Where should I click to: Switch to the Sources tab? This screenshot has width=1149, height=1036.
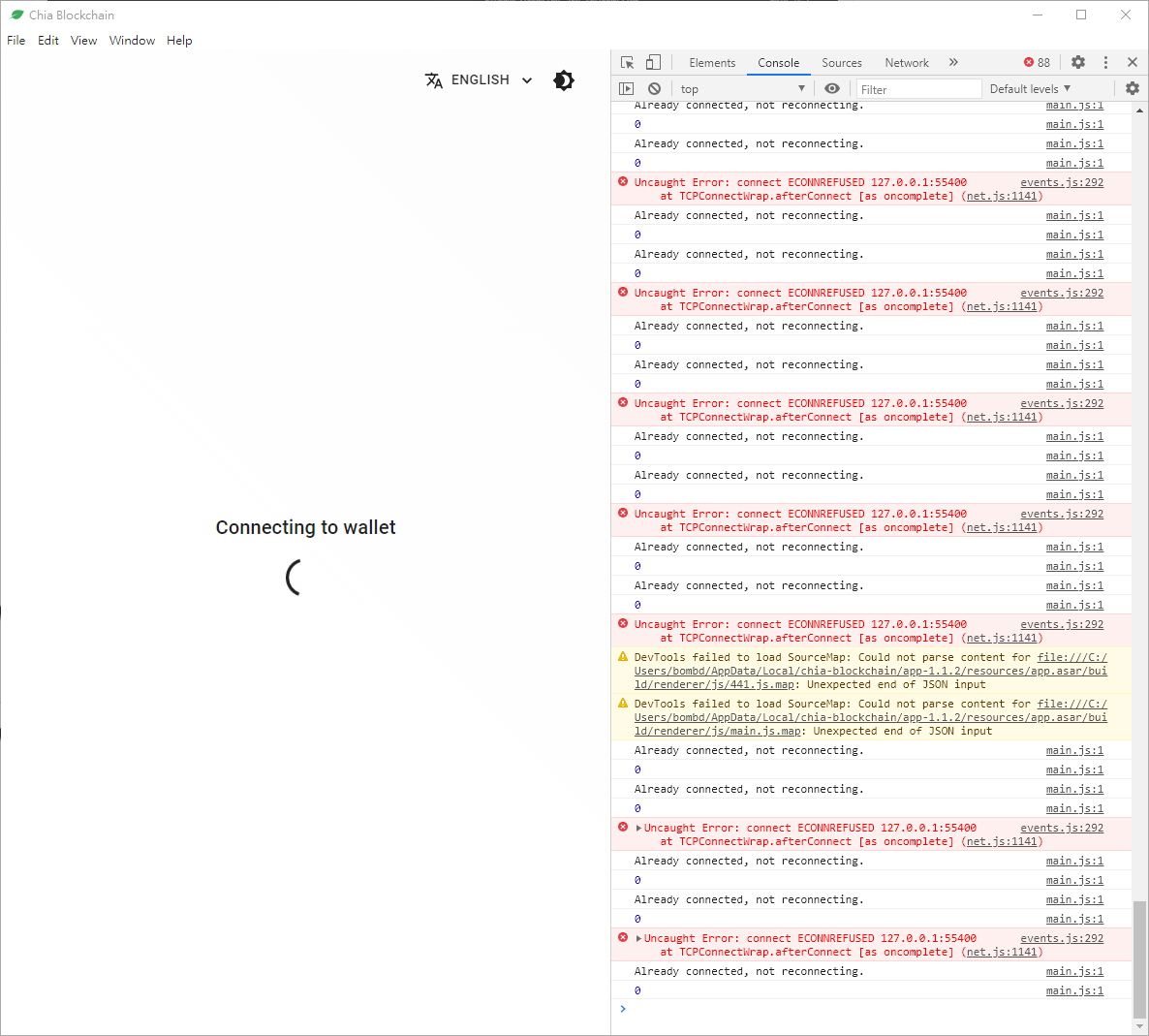coord(841,62)
